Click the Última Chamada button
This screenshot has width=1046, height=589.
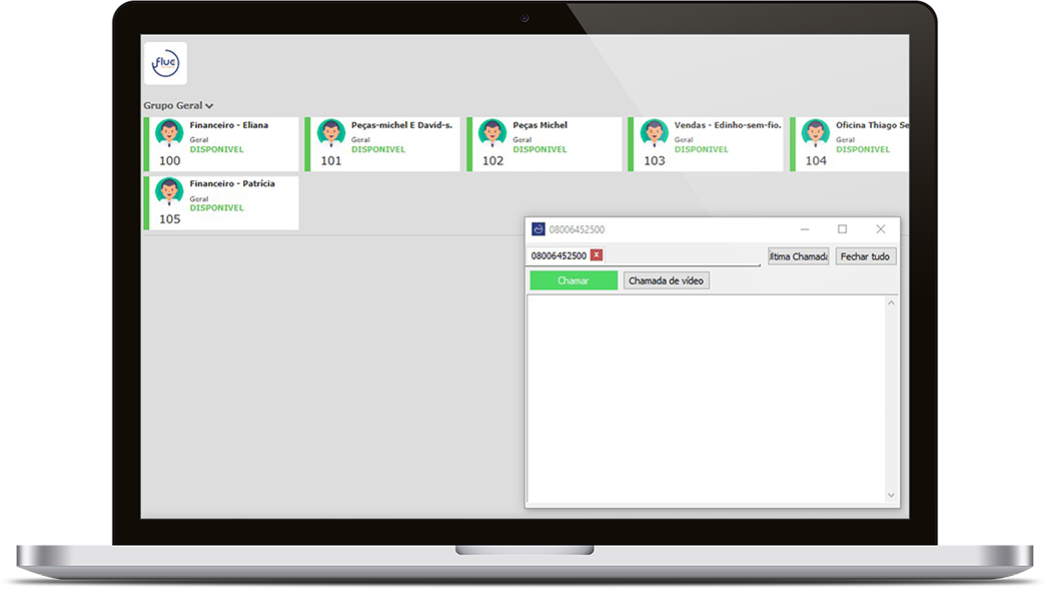point(798,256)
